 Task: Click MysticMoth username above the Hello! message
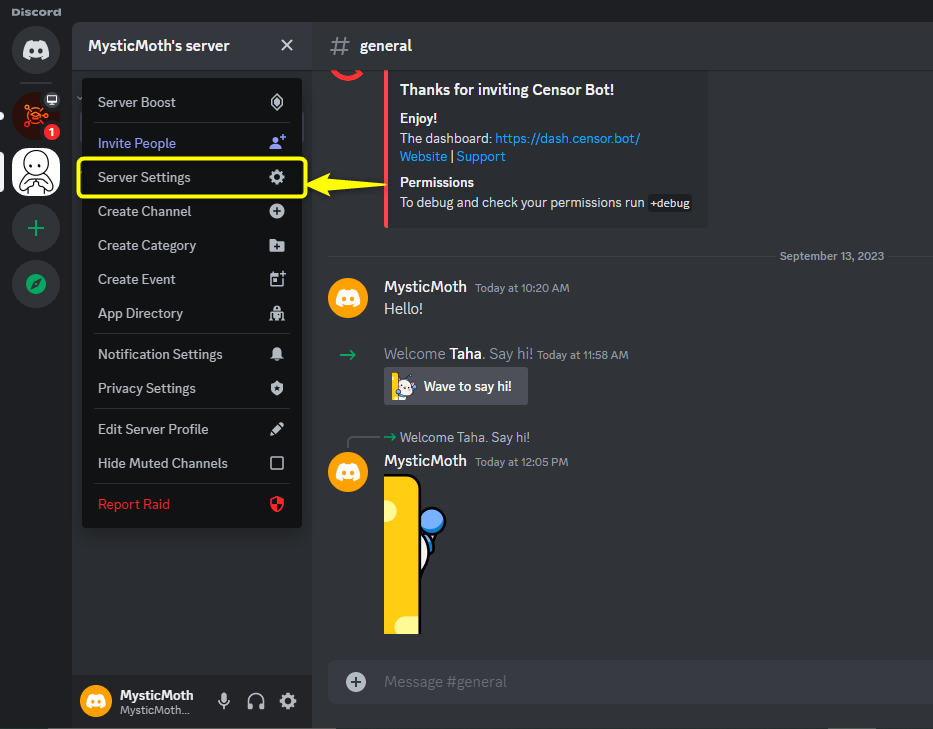[x=425, y=287]
